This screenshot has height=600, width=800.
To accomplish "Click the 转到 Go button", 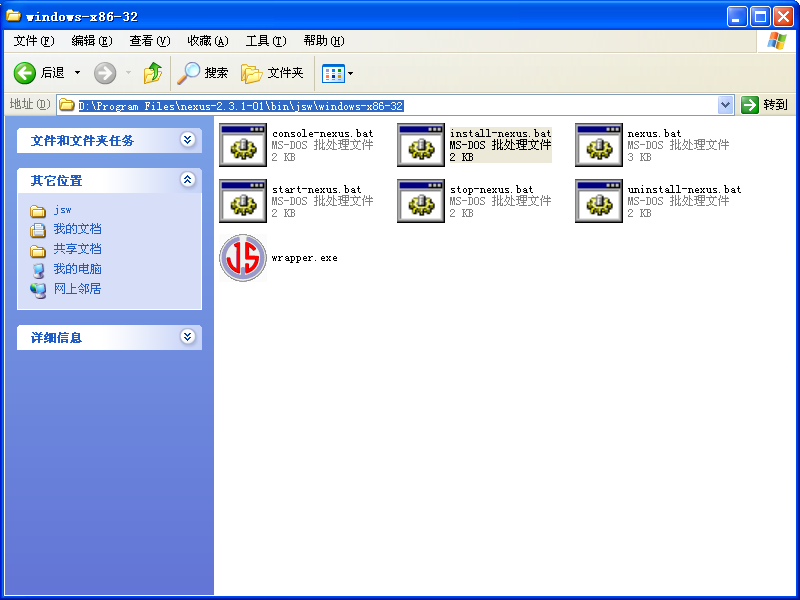I will [765, 105].
